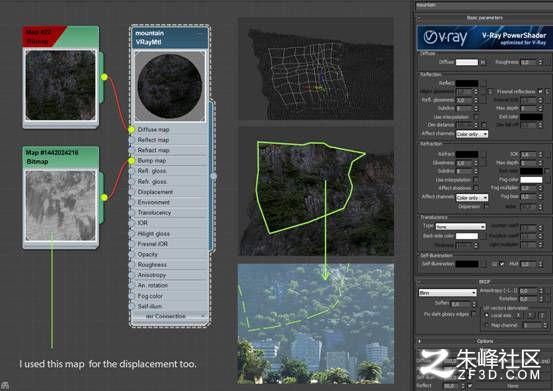Expand the Options rollout header
The width and height of the screenshot is (553, 391).
tap(484, 341)
